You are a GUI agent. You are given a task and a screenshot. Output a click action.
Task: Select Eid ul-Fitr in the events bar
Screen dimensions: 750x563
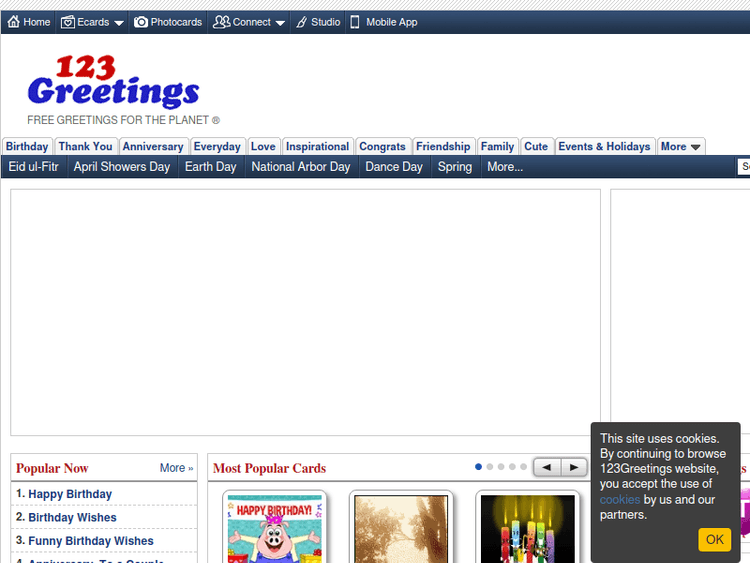33,166
